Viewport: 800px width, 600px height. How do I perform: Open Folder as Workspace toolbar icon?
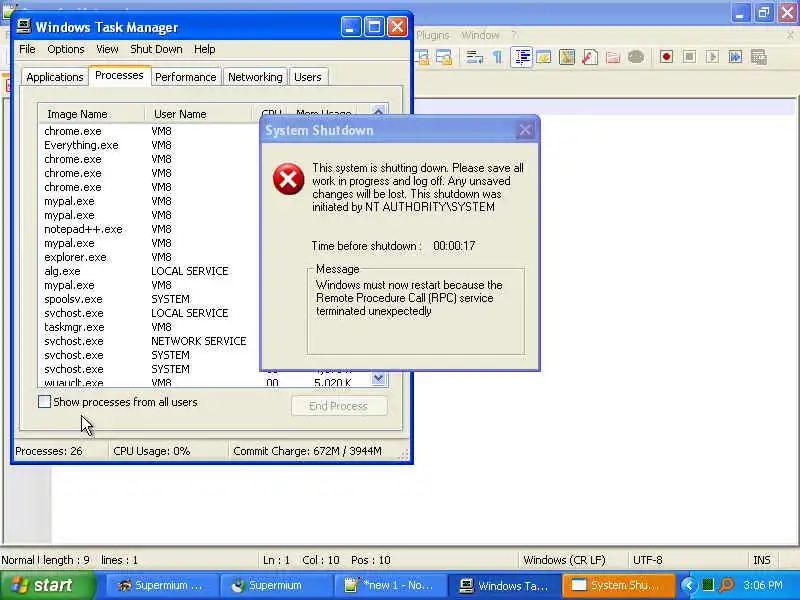pyautogui.click(x=613, y=57)
